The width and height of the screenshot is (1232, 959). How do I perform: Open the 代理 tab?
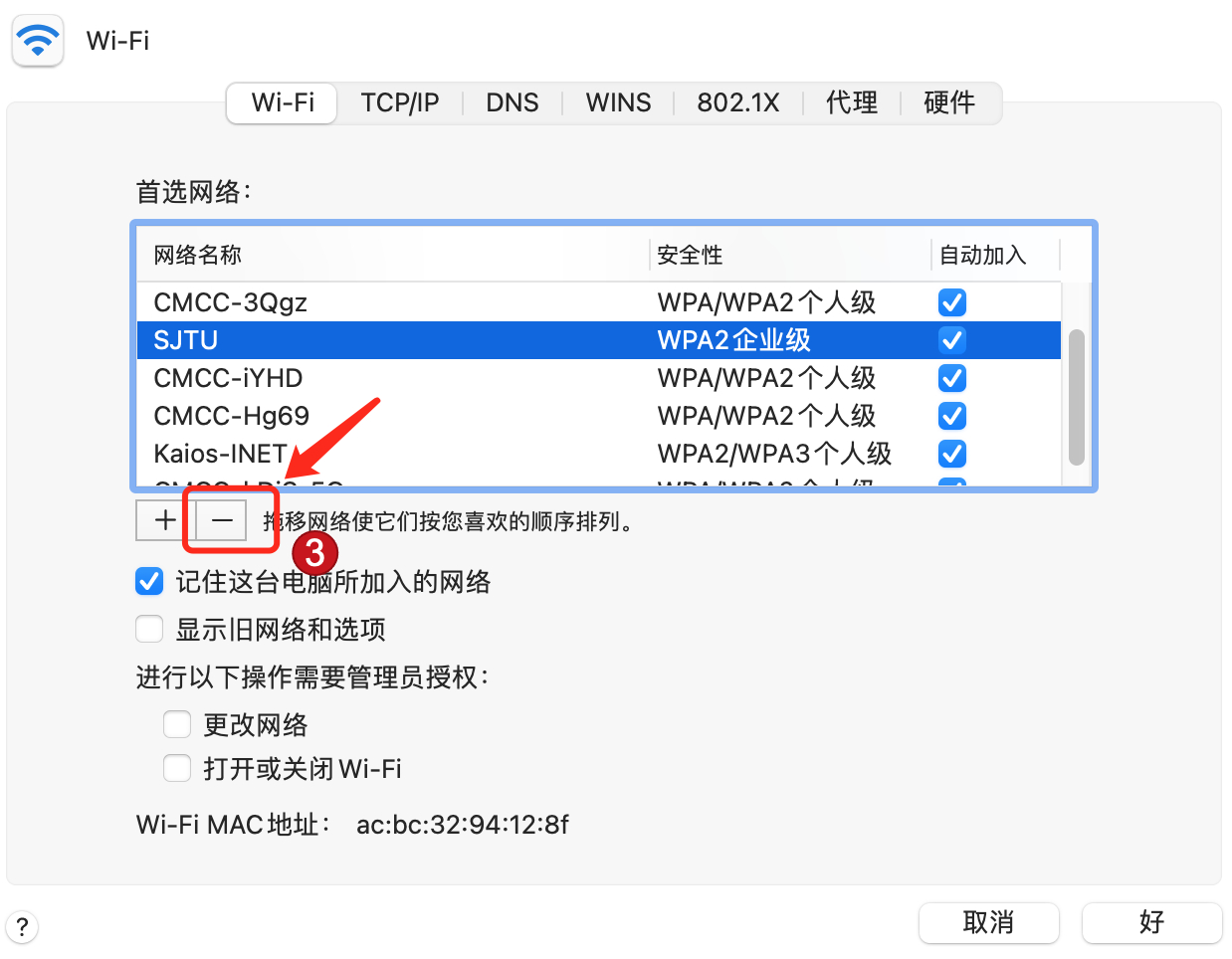pos(852,102)
